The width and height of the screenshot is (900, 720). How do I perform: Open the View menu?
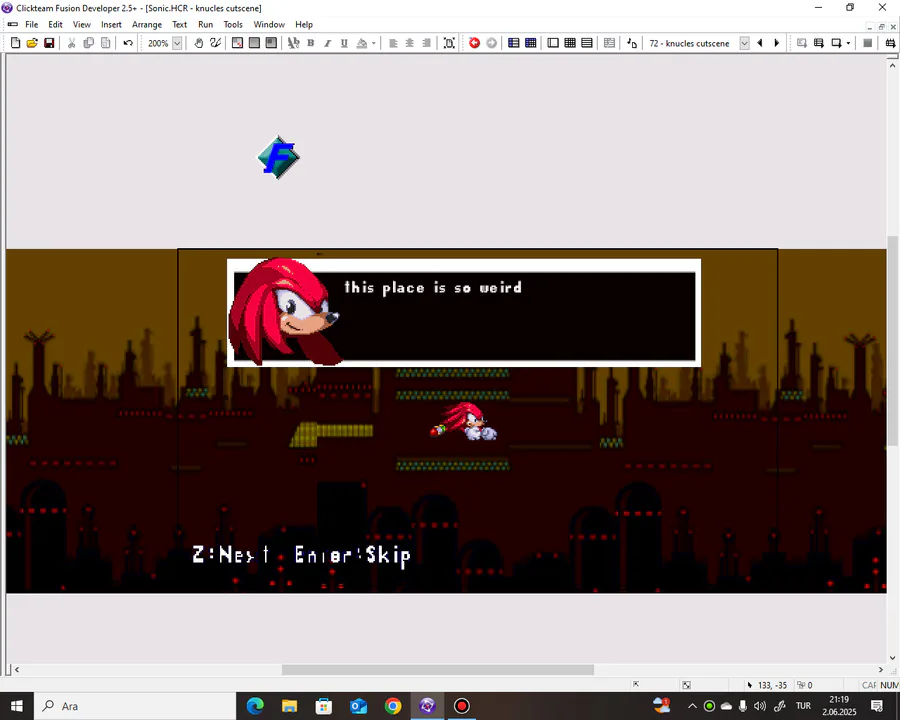(82, 25)
